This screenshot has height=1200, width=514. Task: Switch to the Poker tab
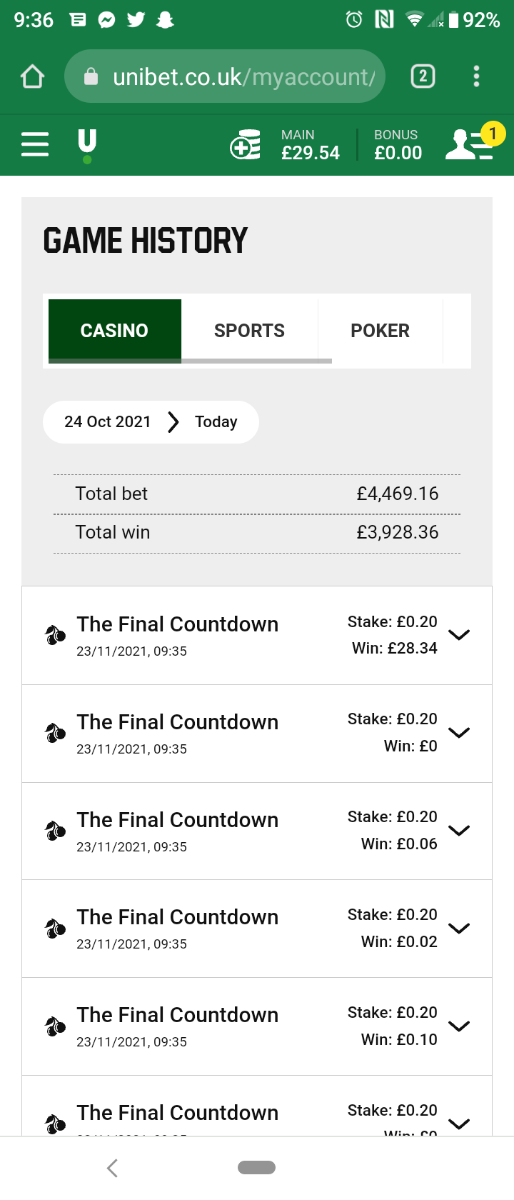point(380,331)
